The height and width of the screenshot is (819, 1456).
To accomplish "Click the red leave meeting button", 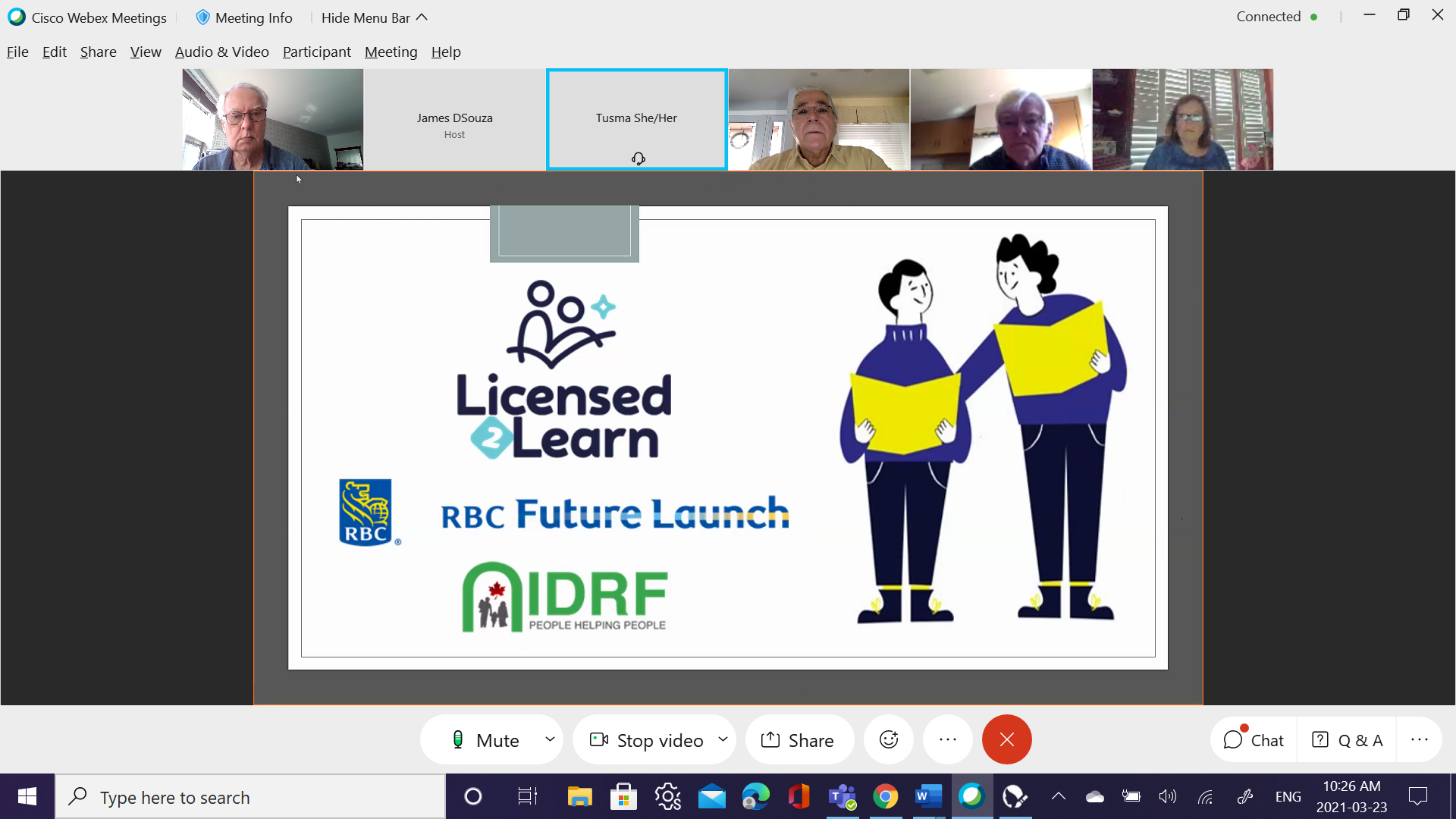I will click(1006, 739).
